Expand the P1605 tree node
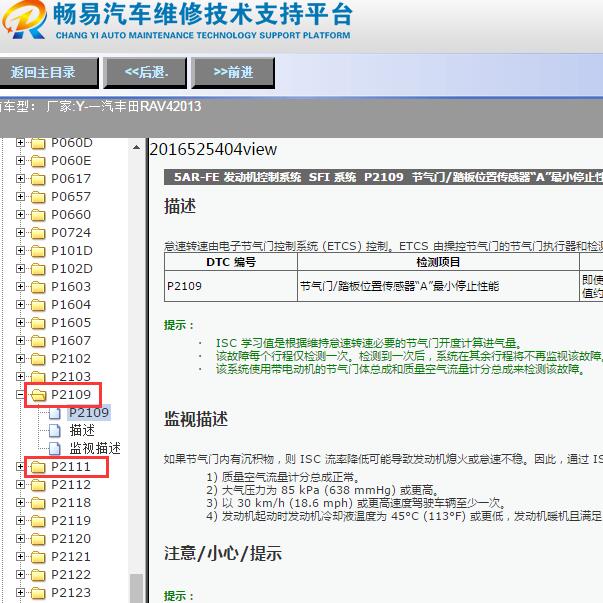 coord(20,323)
